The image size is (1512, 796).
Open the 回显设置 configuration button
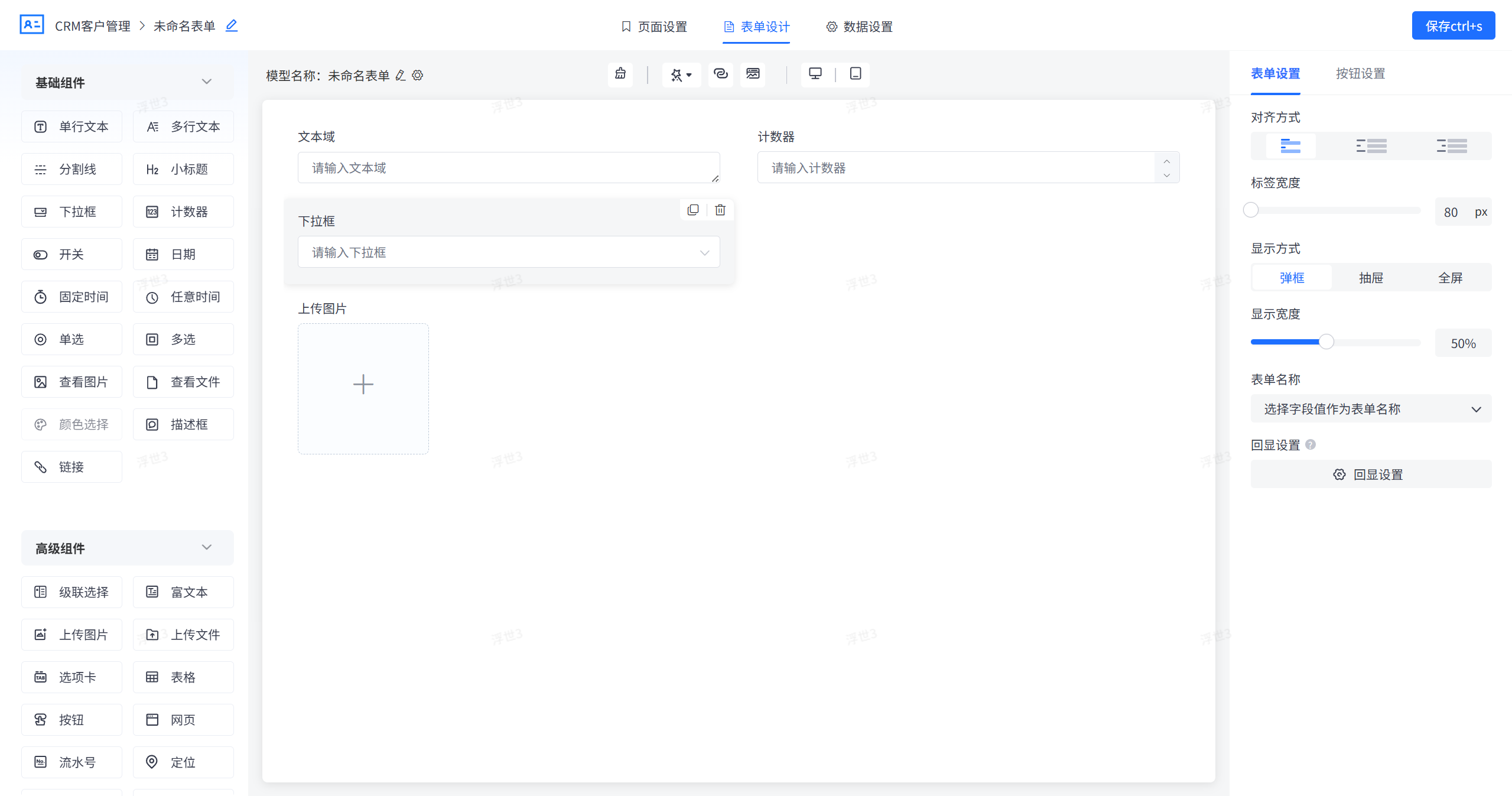pyautogui.click(x=1371, y=475)
